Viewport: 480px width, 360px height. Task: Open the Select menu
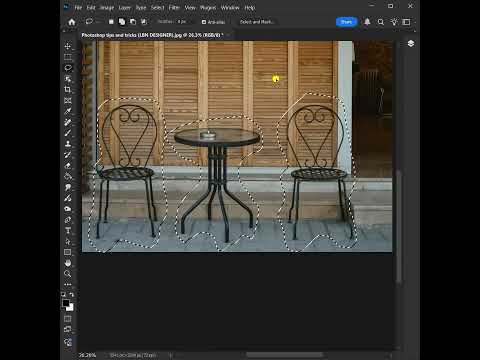pyautogui.click(x=157, y=7)
